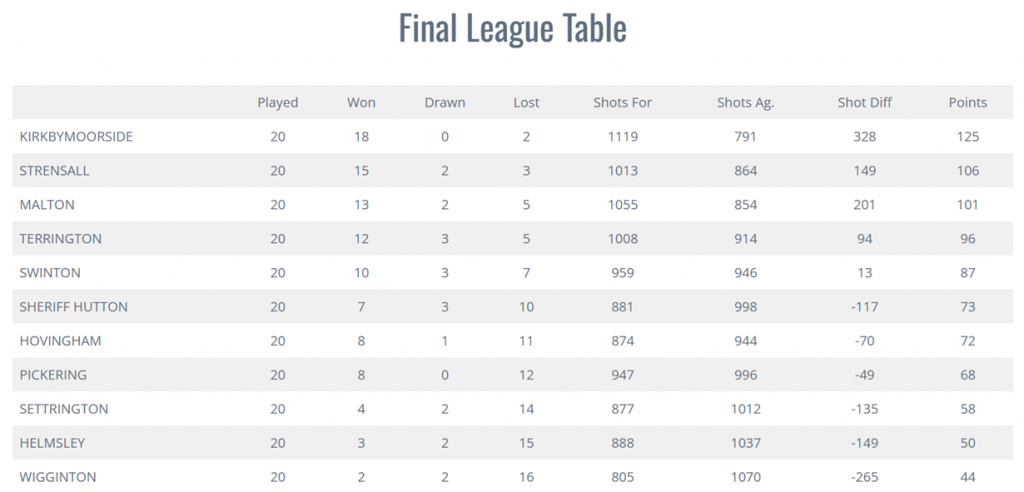Click the PICKERING team name
1024x492 pixels.
52,374
